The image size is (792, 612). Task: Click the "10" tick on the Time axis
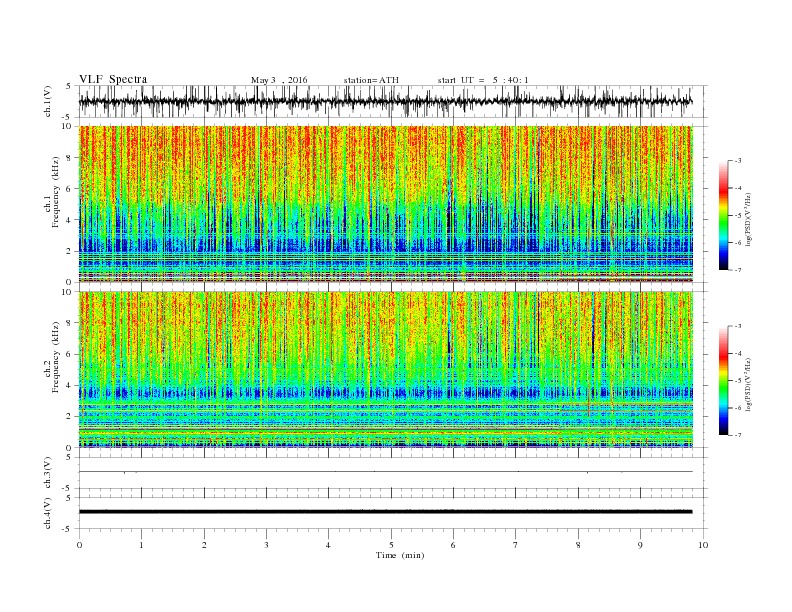[x=703, y=545]
